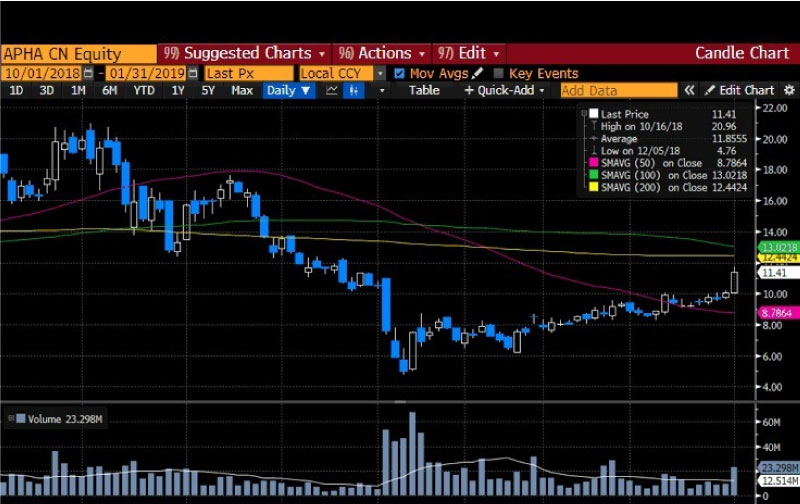Switch to Table view

click(x=424, y=90)
